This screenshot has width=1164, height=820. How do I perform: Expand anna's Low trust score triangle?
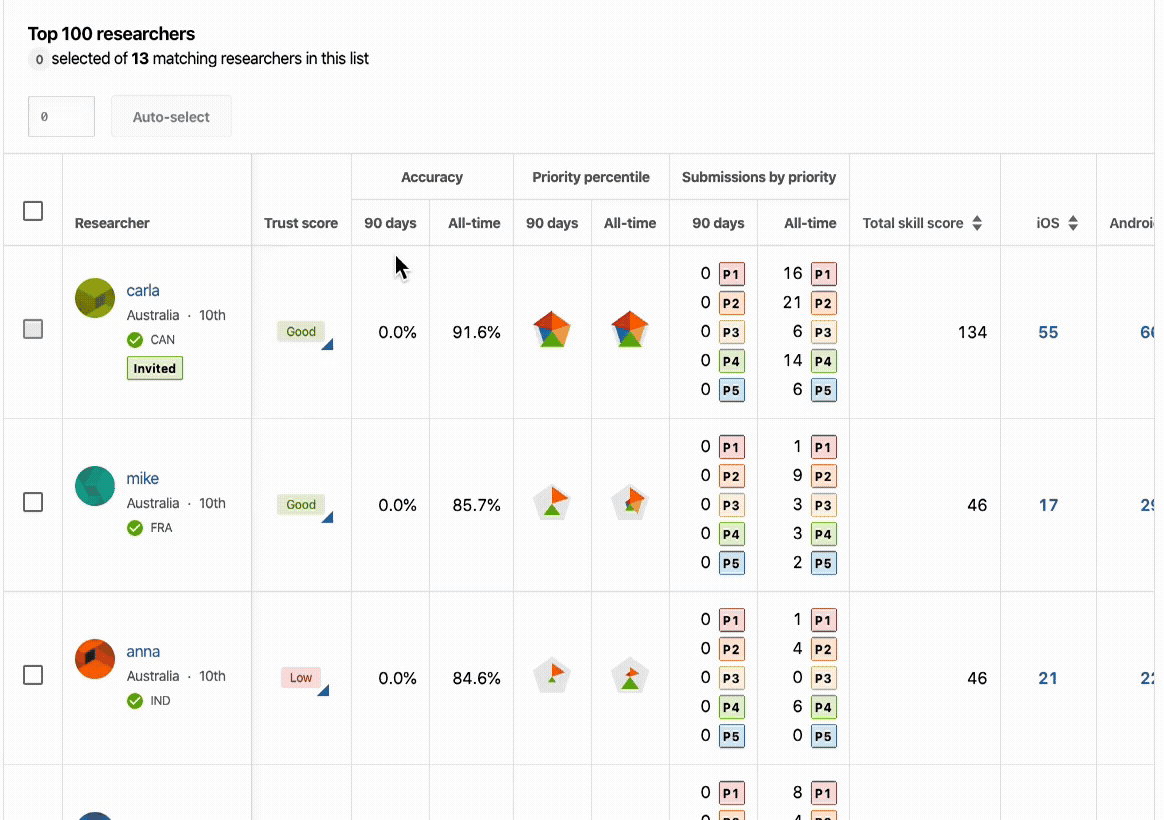point(324,691)
